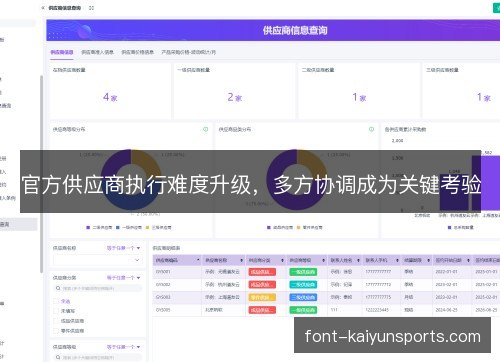Click the green 一级供应商 tag in row GYS001
The image size is (500, 362).
[x=303, y=272]
